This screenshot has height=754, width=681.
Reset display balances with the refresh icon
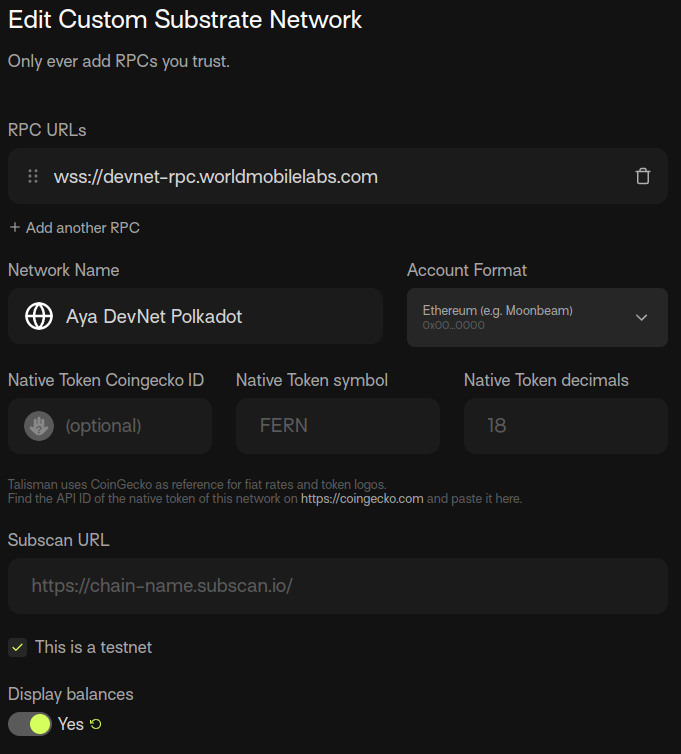coord(96,724)
